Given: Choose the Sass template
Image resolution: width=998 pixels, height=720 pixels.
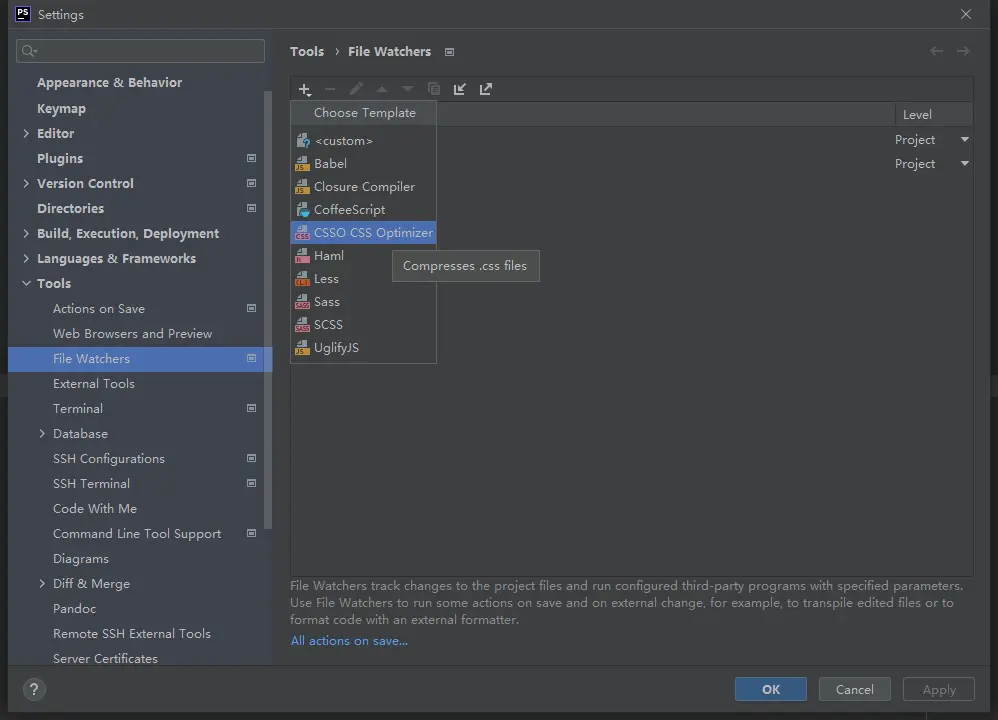Looking at the screenshot, I should [x=363, y=301].
